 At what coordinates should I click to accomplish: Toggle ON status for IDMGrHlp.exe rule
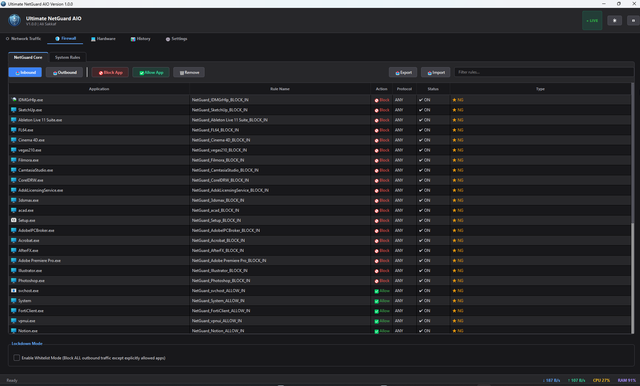tap(424, 100)
